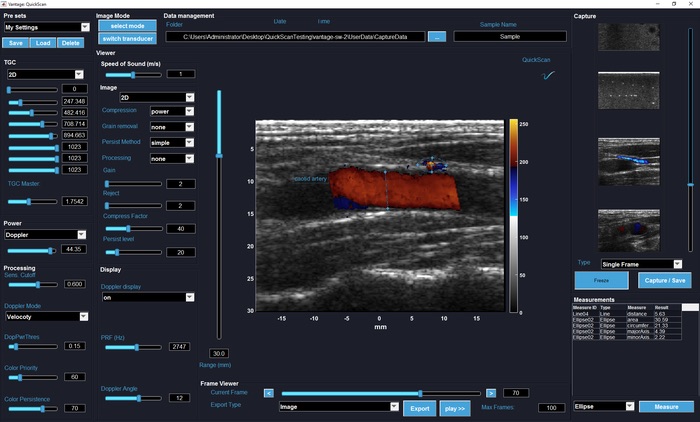700x422 pixels.
Task: Click the Sample Name input field
Action: tap(510, 37)
